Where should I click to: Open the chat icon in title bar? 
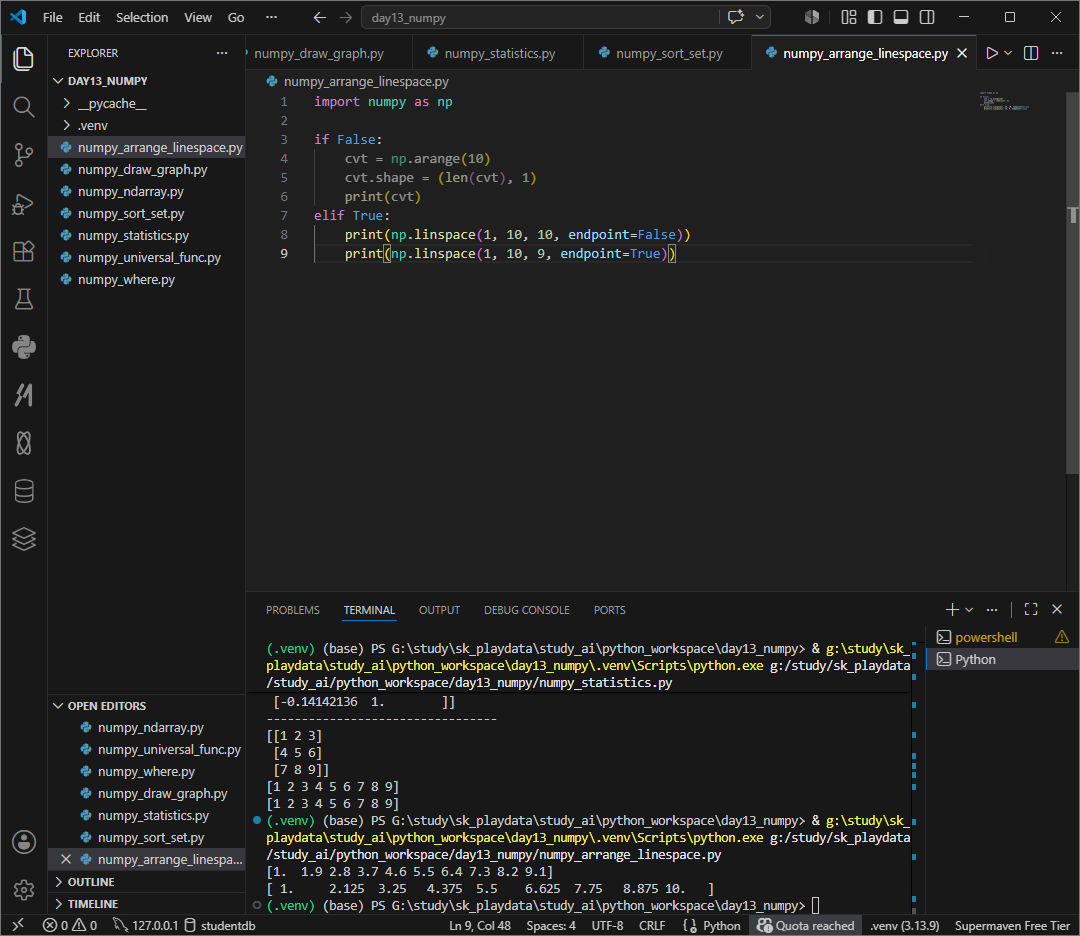pos(736,17)
